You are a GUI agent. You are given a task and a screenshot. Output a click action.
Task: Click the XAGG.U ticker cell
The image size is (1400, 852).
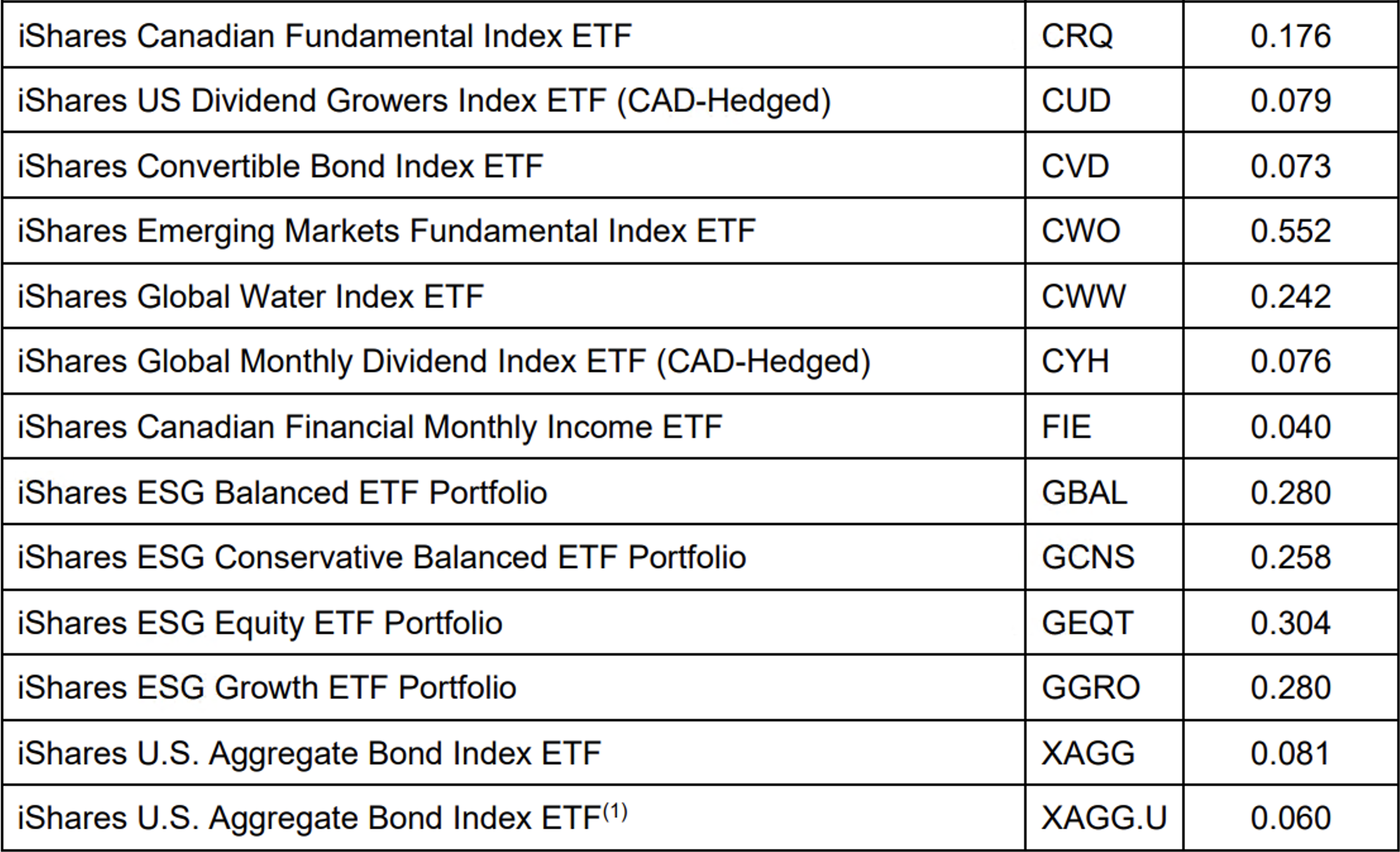[1104, 818]
